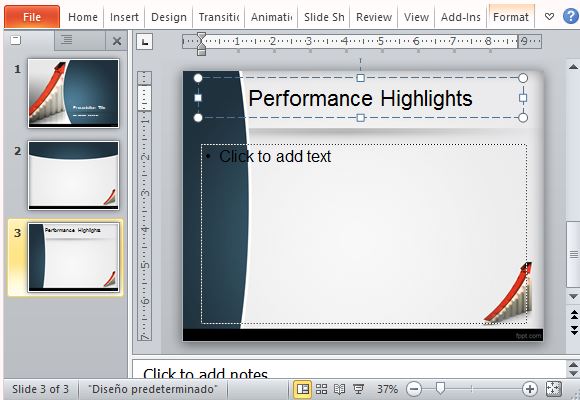Start Slide Show from status bar icon
Image resolution: width=580 pixels, height=400 pixels.
(358, 389)
